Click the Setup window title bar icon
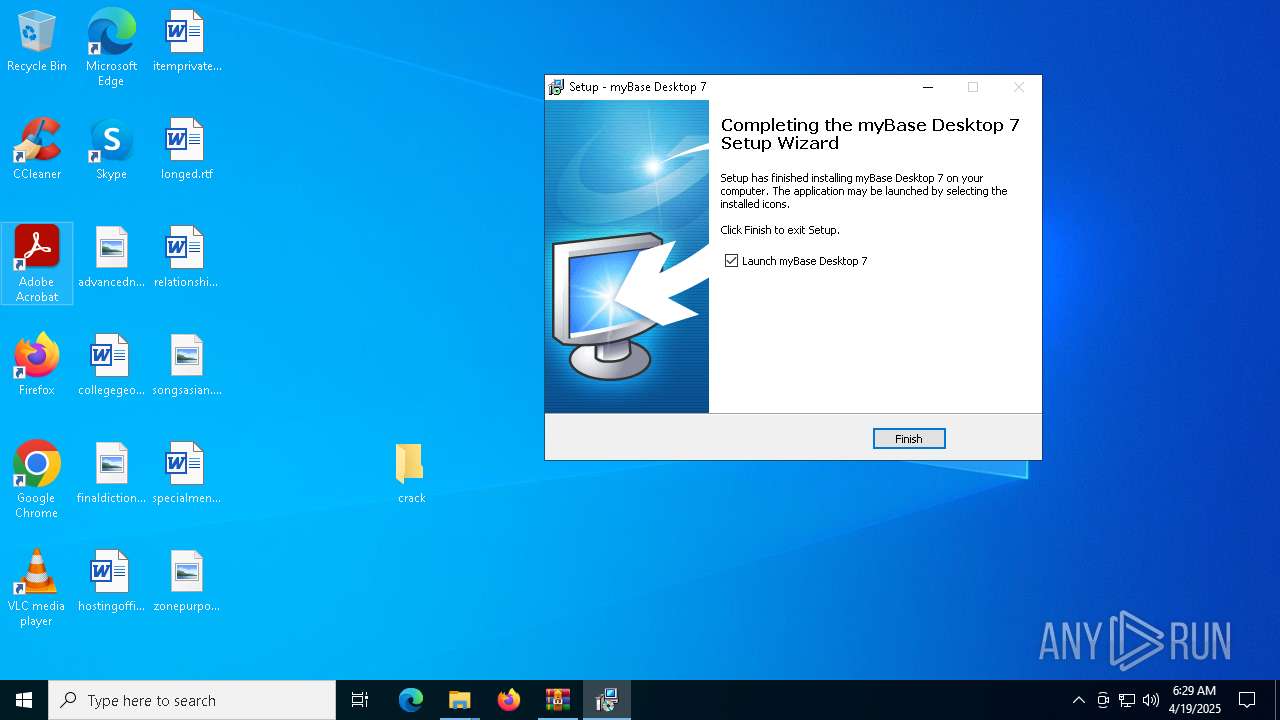The width and height of the screenshot is (1280, 720). point(556,87)
